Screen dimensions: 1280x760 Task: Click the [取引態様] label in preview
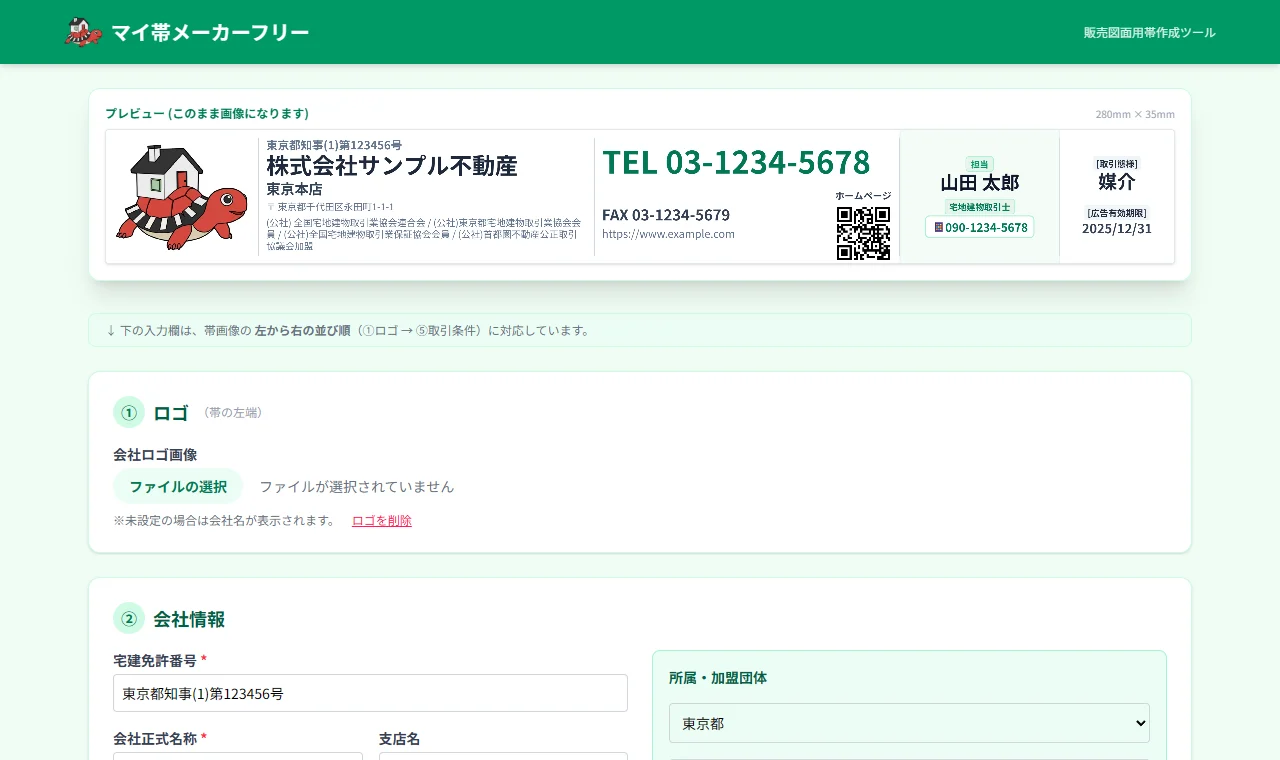coord(1117,163)
